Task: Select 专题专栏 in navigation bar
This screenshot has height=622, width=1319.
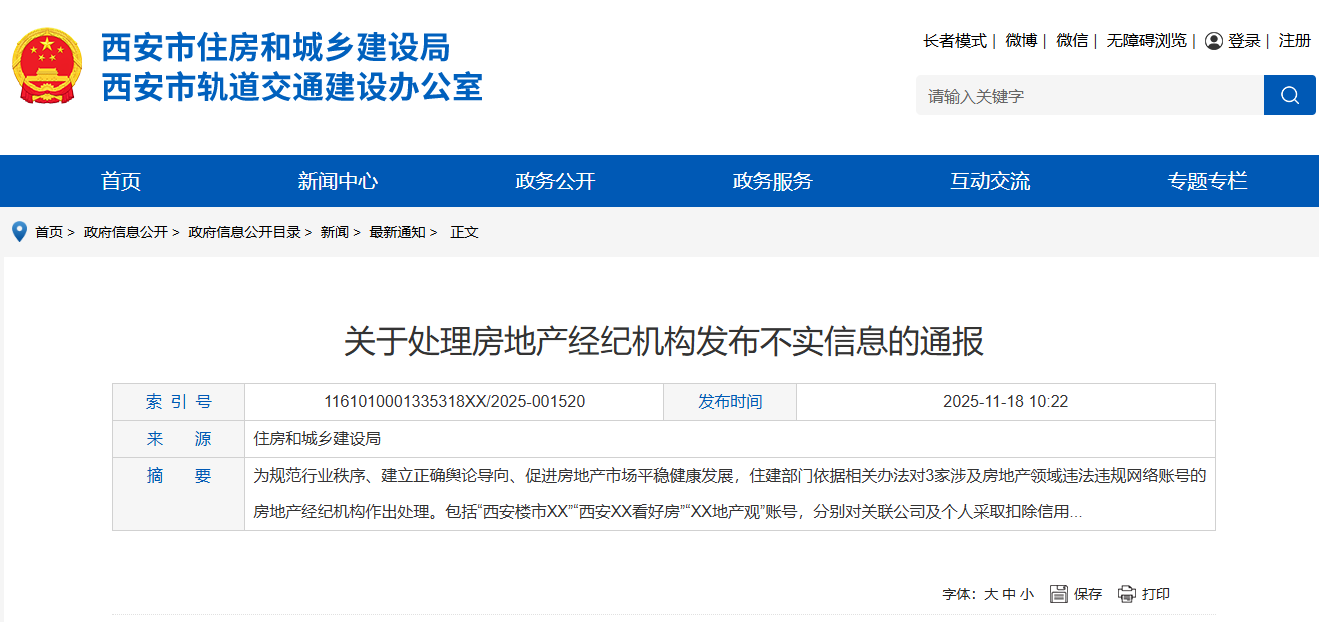Action: click(x=1207, y=181)
